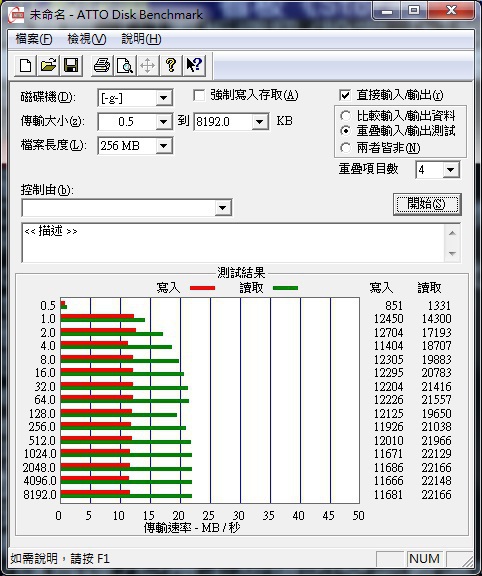The image size is (482, 576).
Task: Click the 傳輸速率 - MB / 秒 axis label
Action: pos(192,528)
